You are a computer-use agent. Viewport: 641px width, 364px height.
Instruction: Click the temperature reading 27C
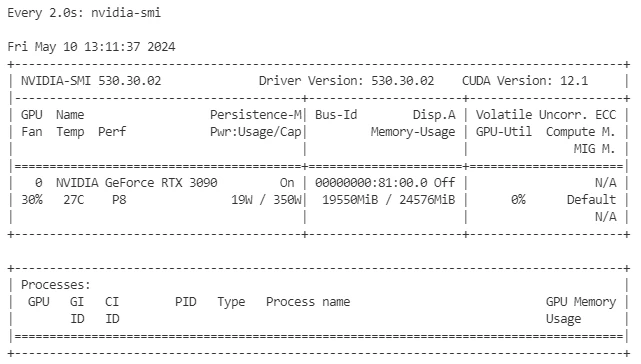tap(74, 200)
